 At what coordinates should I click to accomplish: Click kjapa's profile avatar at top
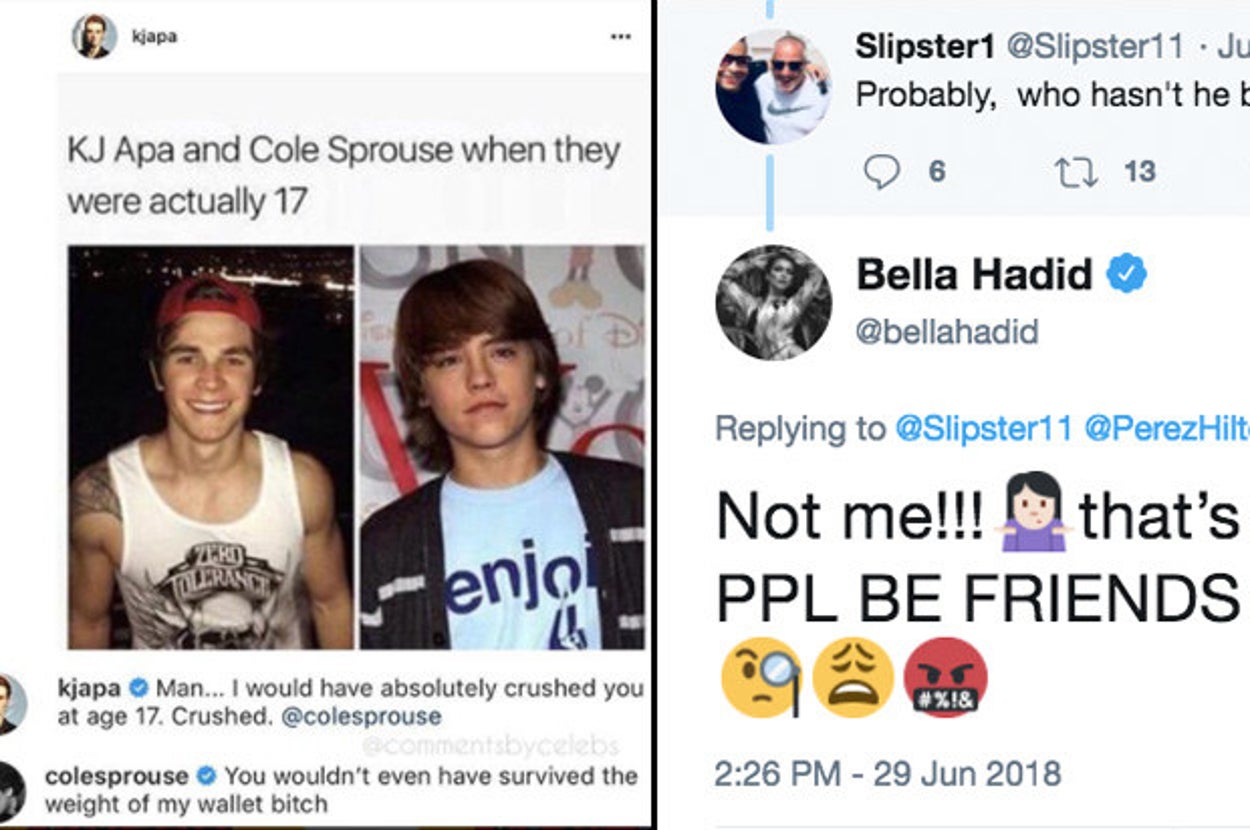(x=94, y=37)
